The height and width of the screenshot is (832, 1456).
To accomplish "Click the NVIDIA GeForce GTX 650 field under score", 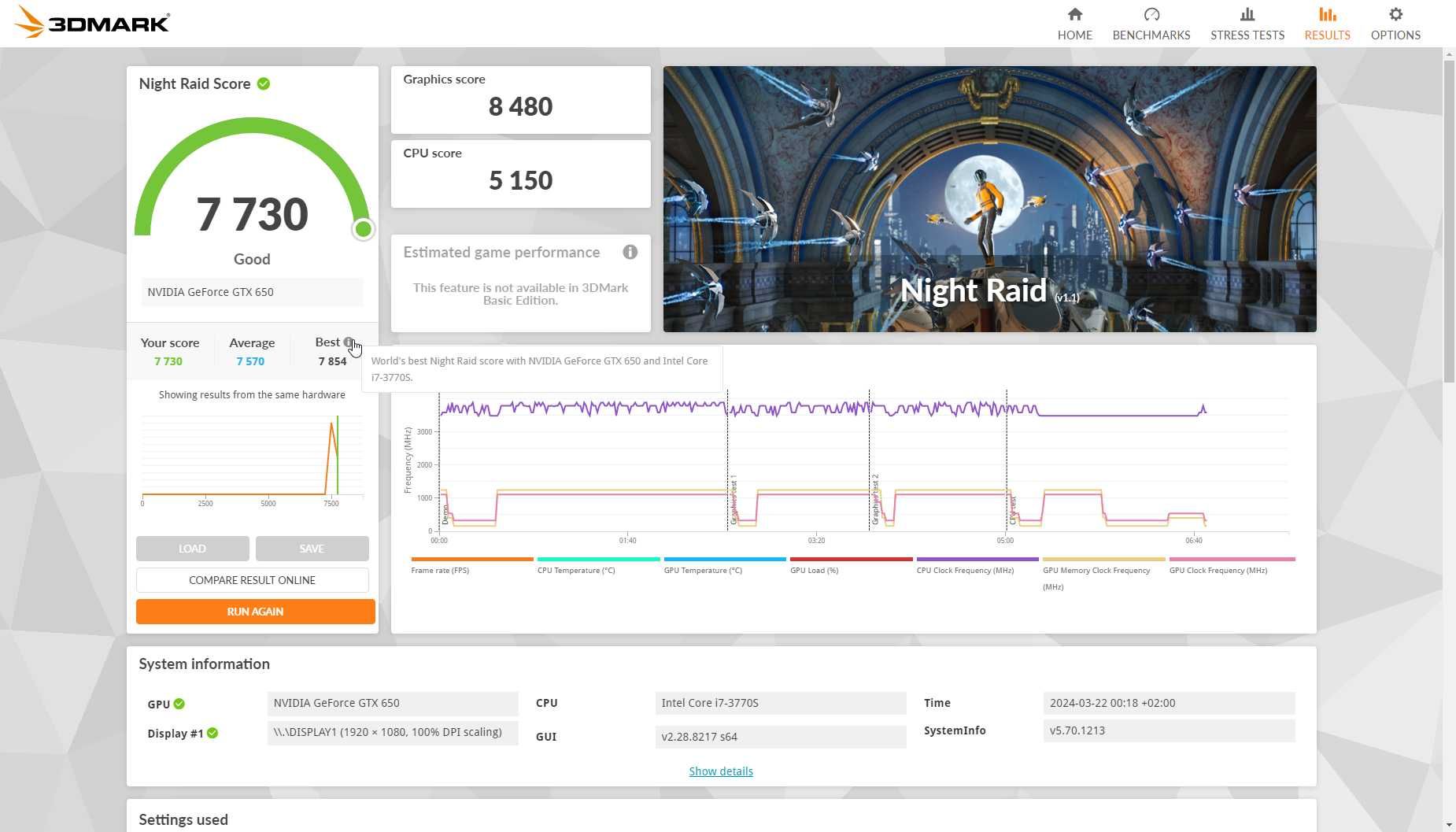I will 252,292.
